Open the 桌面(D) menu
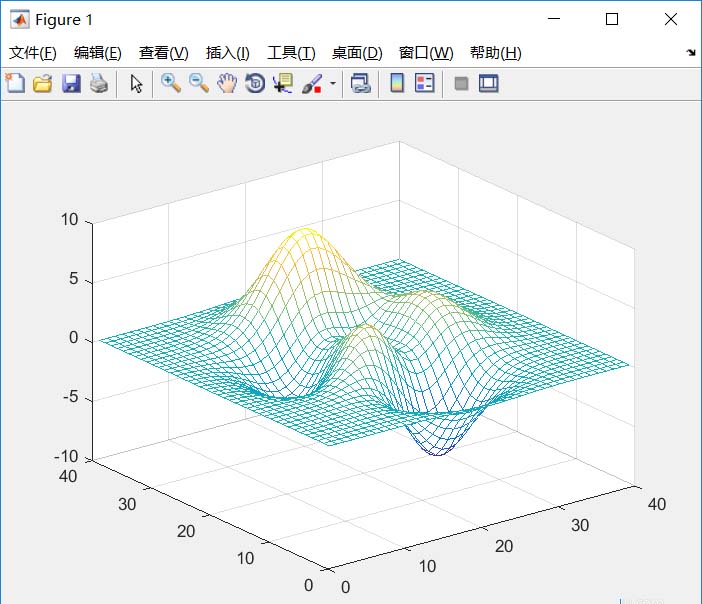Viewport: 702px width, 604px height. click(357, 53)
